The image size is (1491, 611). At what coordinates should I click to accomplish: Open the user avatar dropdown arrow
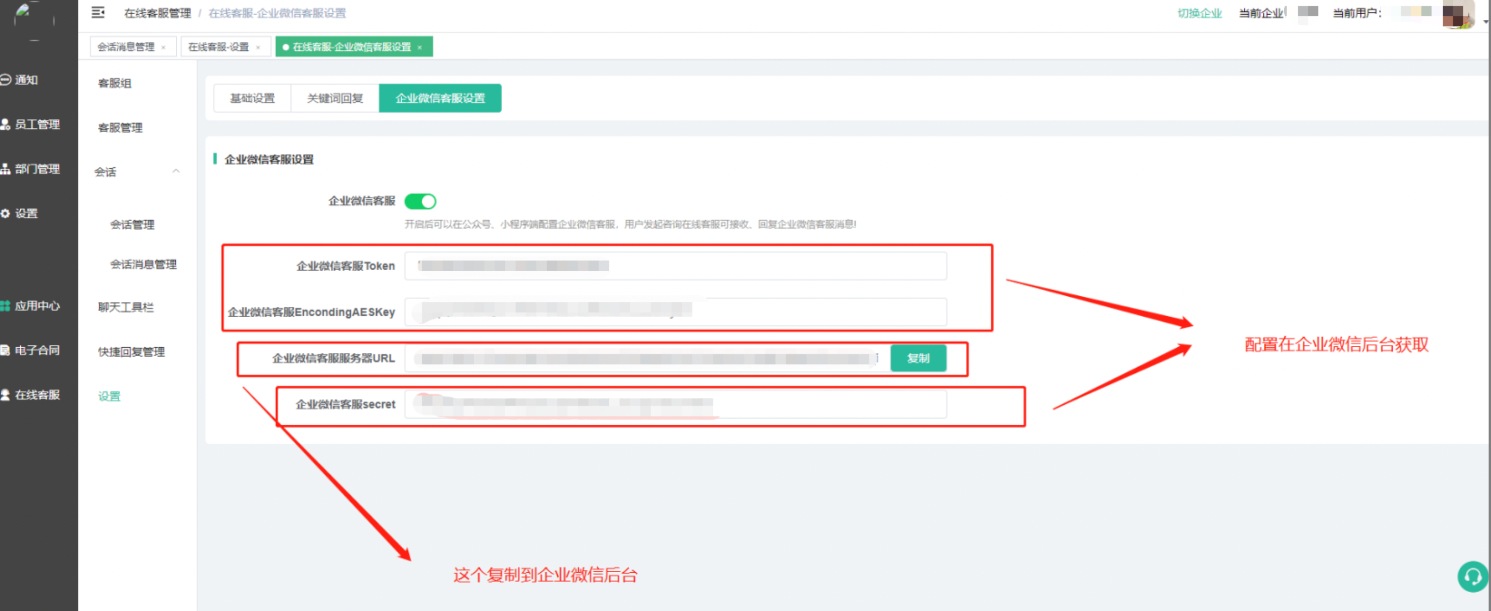point(1484,20)
